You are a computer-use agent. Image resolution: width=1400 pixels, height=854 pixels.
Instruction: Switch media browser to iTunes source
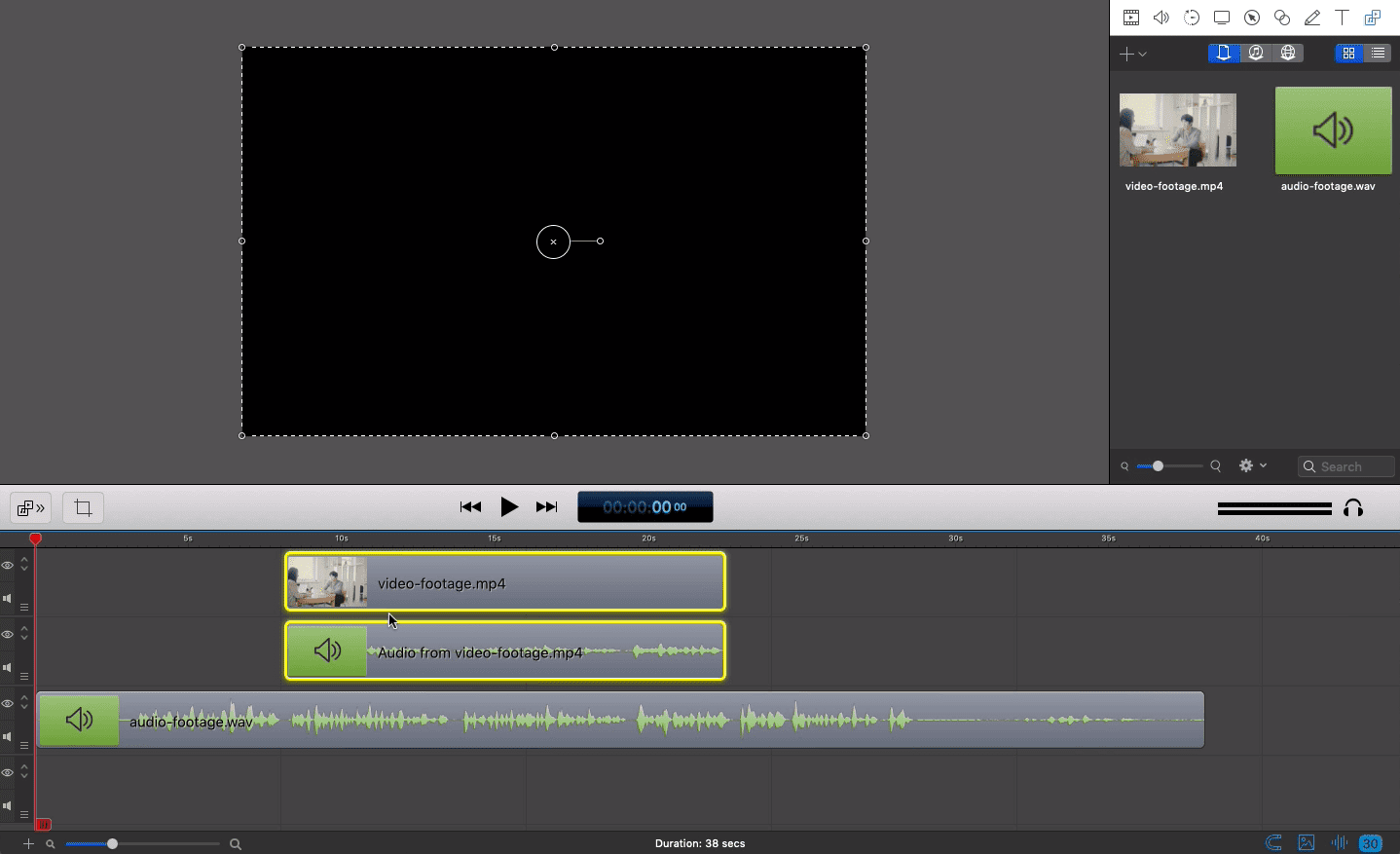(1256, 54)
